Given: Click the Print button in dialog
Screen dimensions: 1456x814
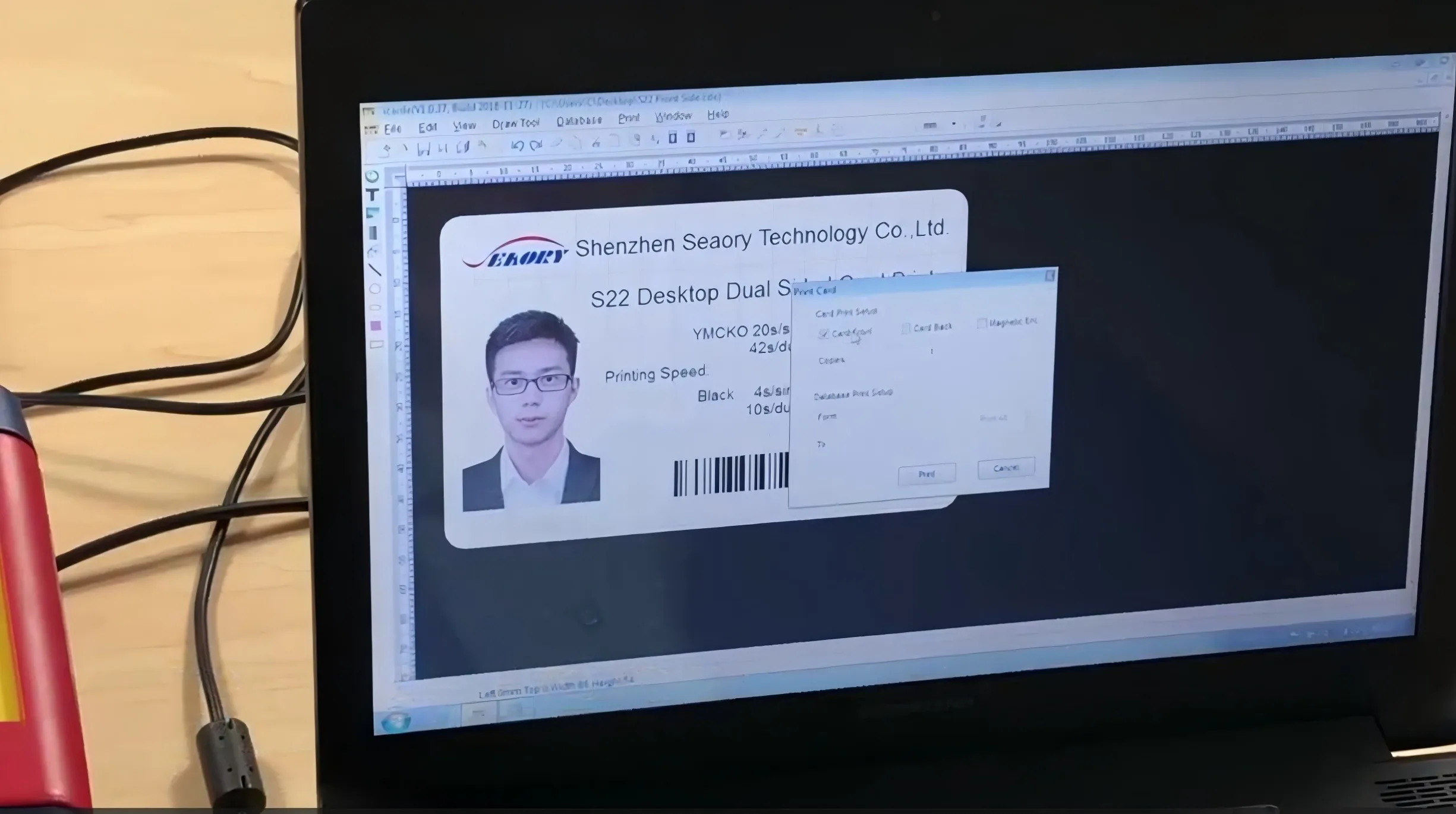Looking at the screenshot, I should click(926, 474).
